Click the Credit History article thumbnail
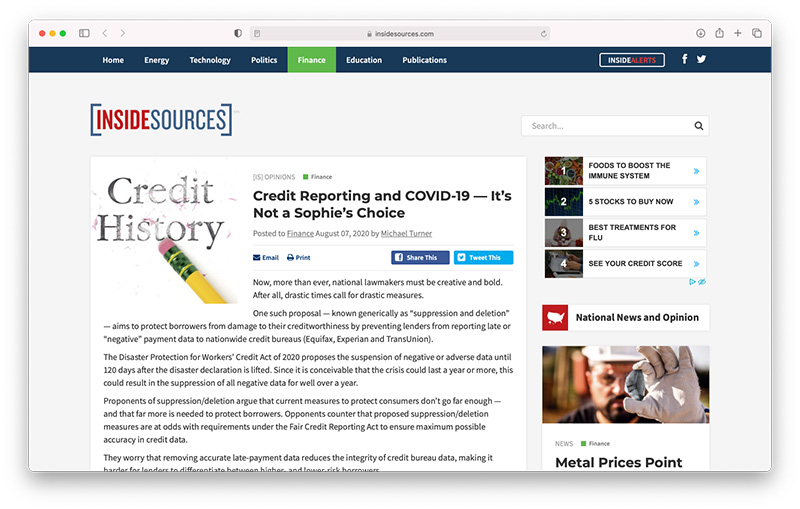The width and height of the screenshot is (800, 509). [x=167, y=235]
